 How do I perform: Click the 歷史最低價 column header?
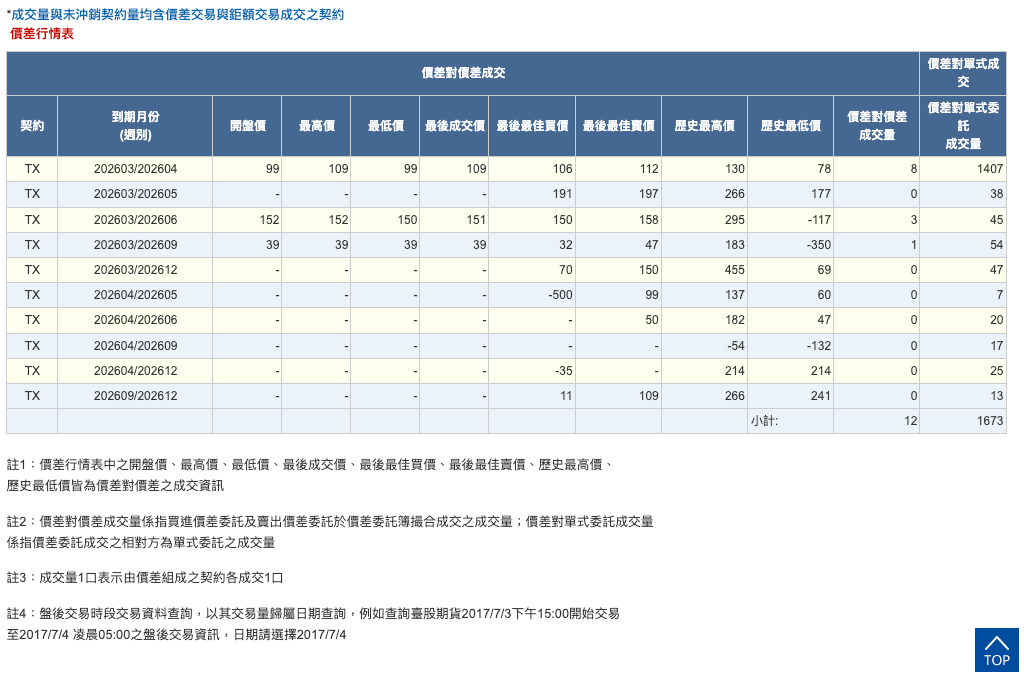click(789, 124)
